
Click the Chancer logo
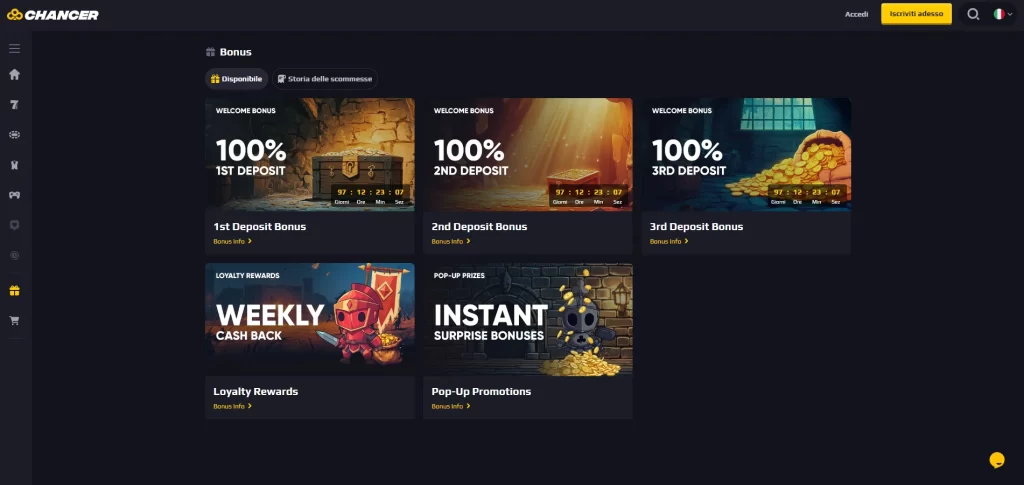coord(53,14)
